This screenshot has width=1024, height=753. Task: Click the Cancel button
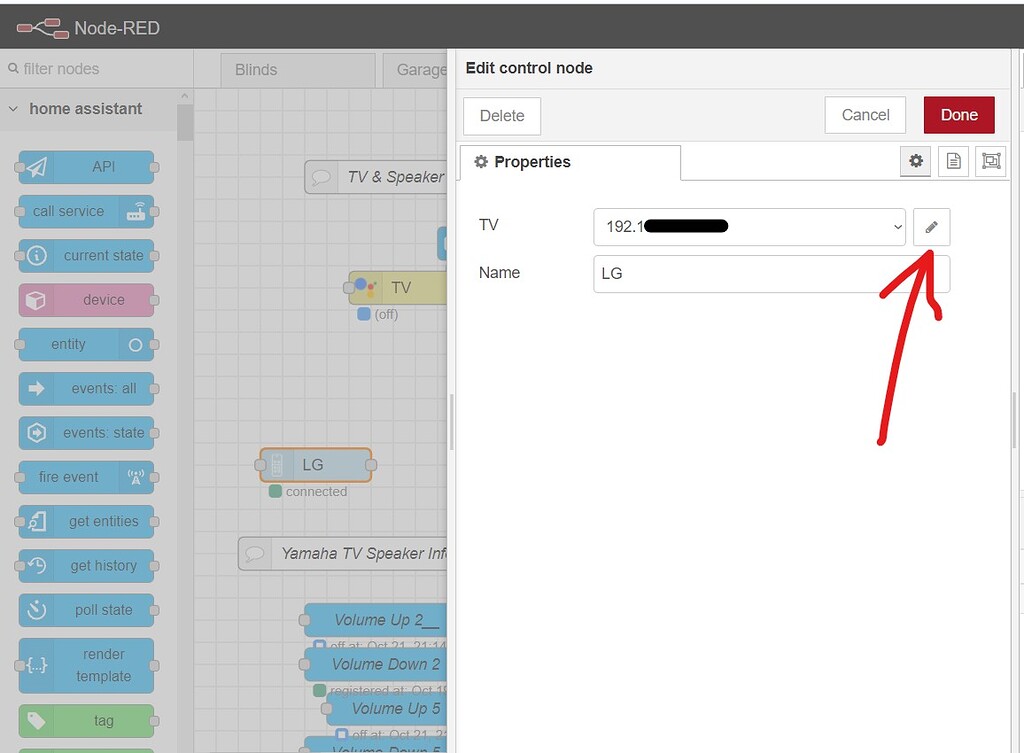865,115
